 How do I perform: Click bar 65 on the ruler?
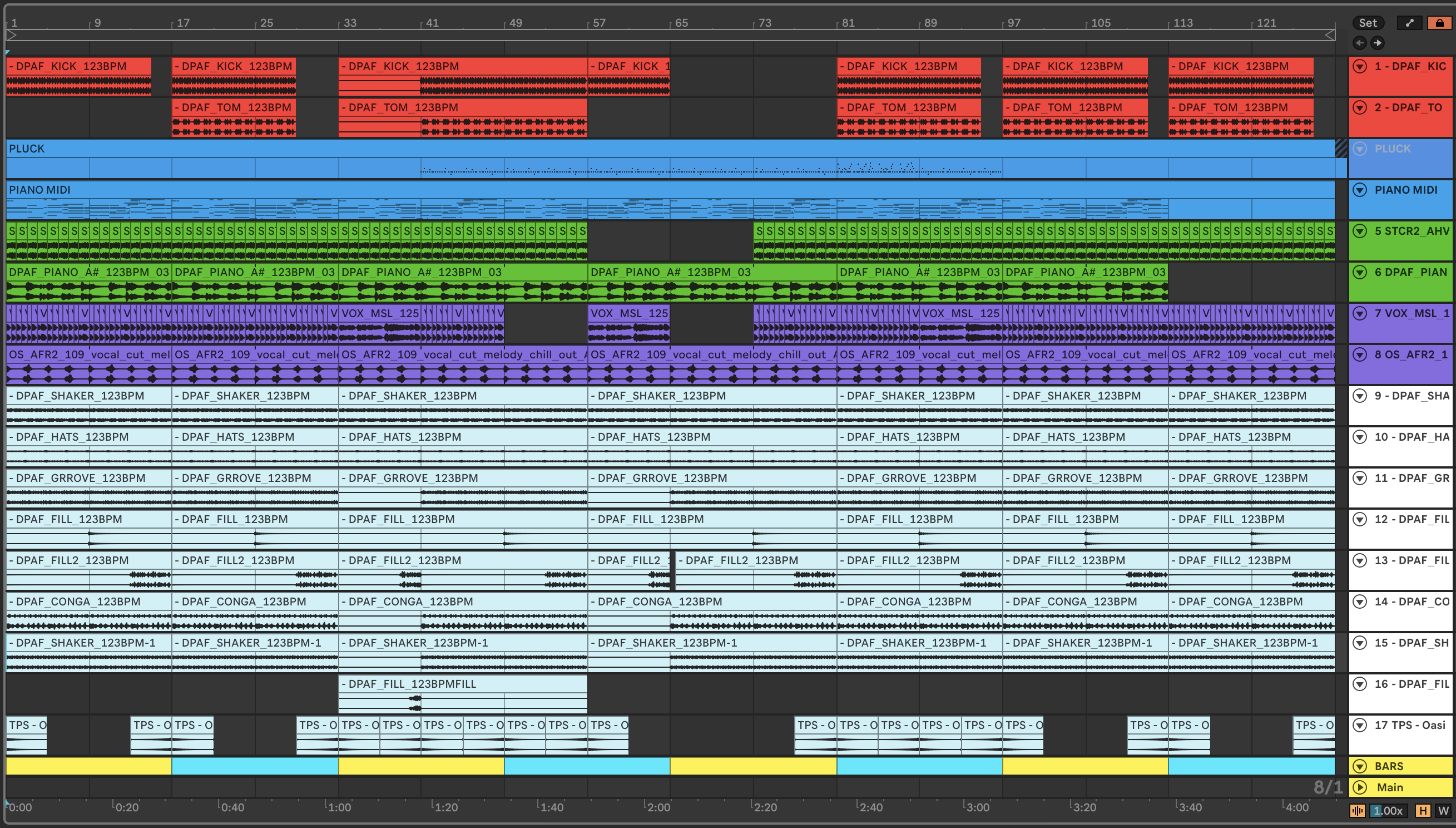click(681, 23)
